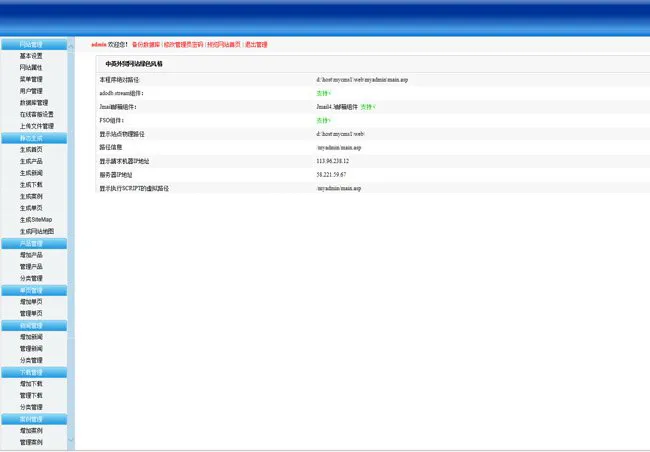The image size is (650, 452).
Task: Click 生成产品
Action: [x=31, y=161]
